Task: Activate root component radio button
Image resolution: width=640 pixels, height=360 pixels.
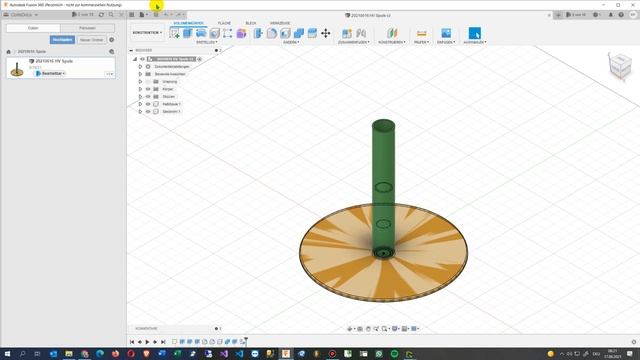Action: [x=200, y=59]
